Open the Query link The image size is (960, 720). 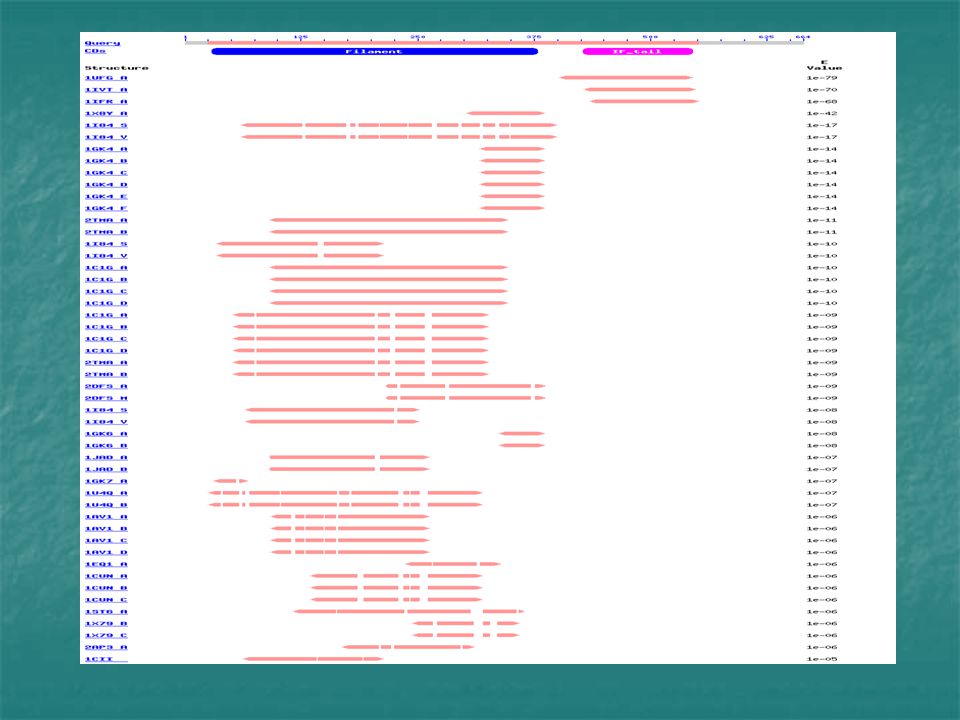point(102,43)
